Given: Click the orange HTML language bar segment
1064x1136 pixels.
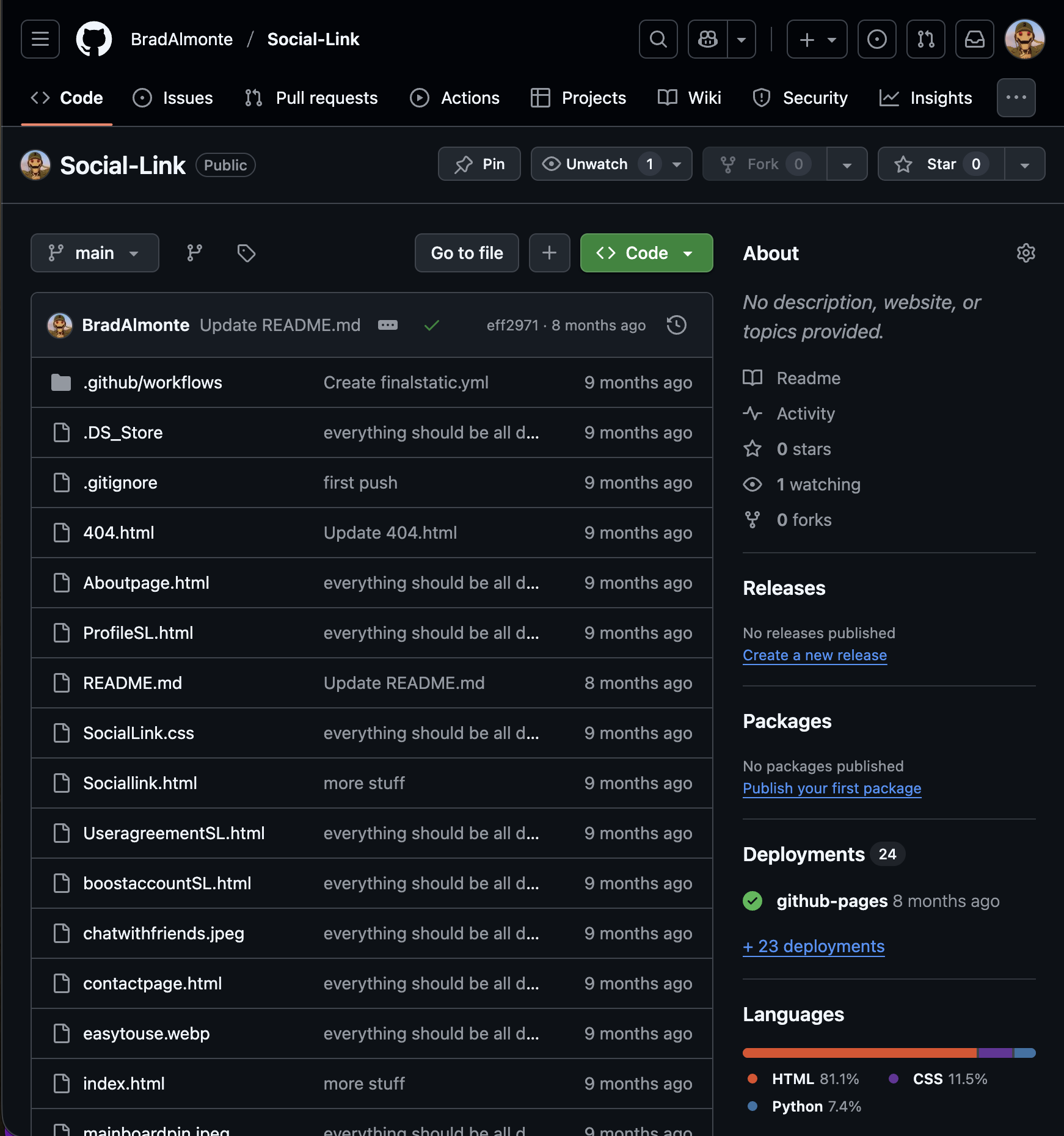Looking at the screenshot, I should point(859,1052).
